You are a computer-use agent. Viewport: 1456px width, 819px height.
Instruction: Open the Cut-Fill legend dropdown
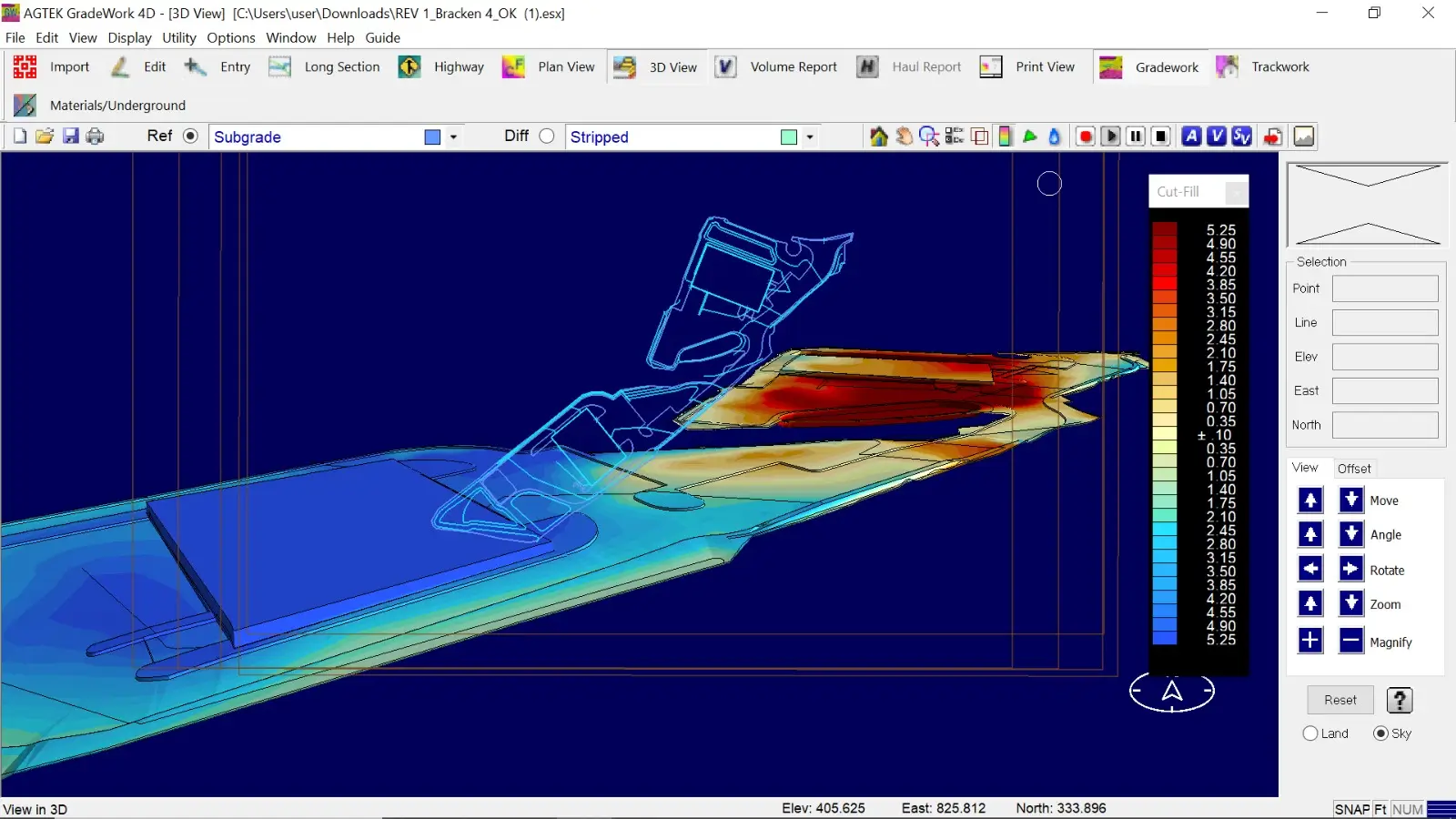coord(1236,192)
